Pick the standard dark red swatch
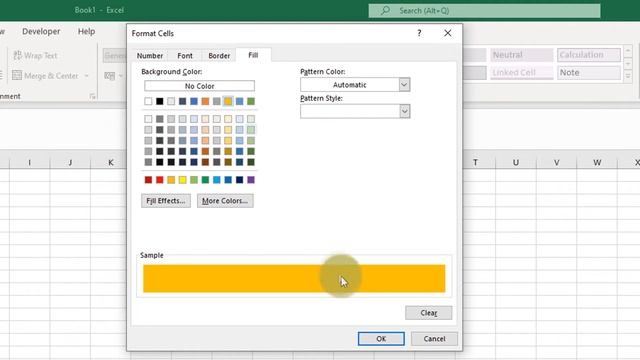 [148, 180]
